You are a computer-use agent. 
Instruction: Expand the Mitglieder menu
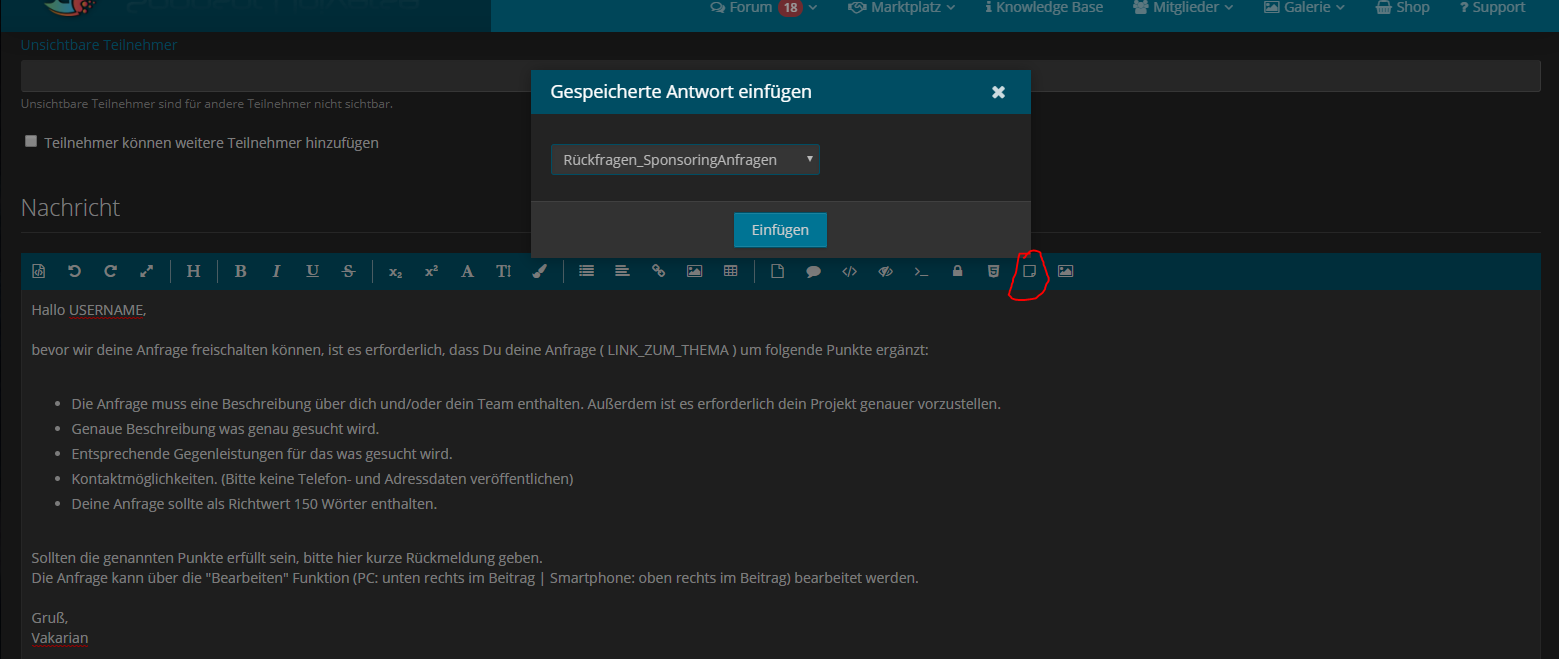pos(1183,8)
